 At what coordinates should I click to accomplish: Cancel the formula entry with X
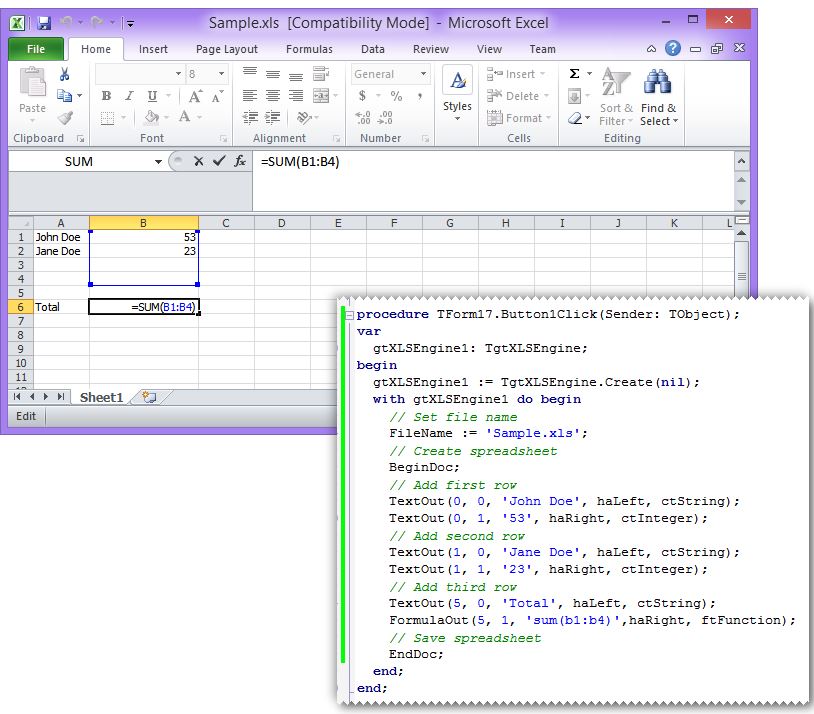coord(198,161)
